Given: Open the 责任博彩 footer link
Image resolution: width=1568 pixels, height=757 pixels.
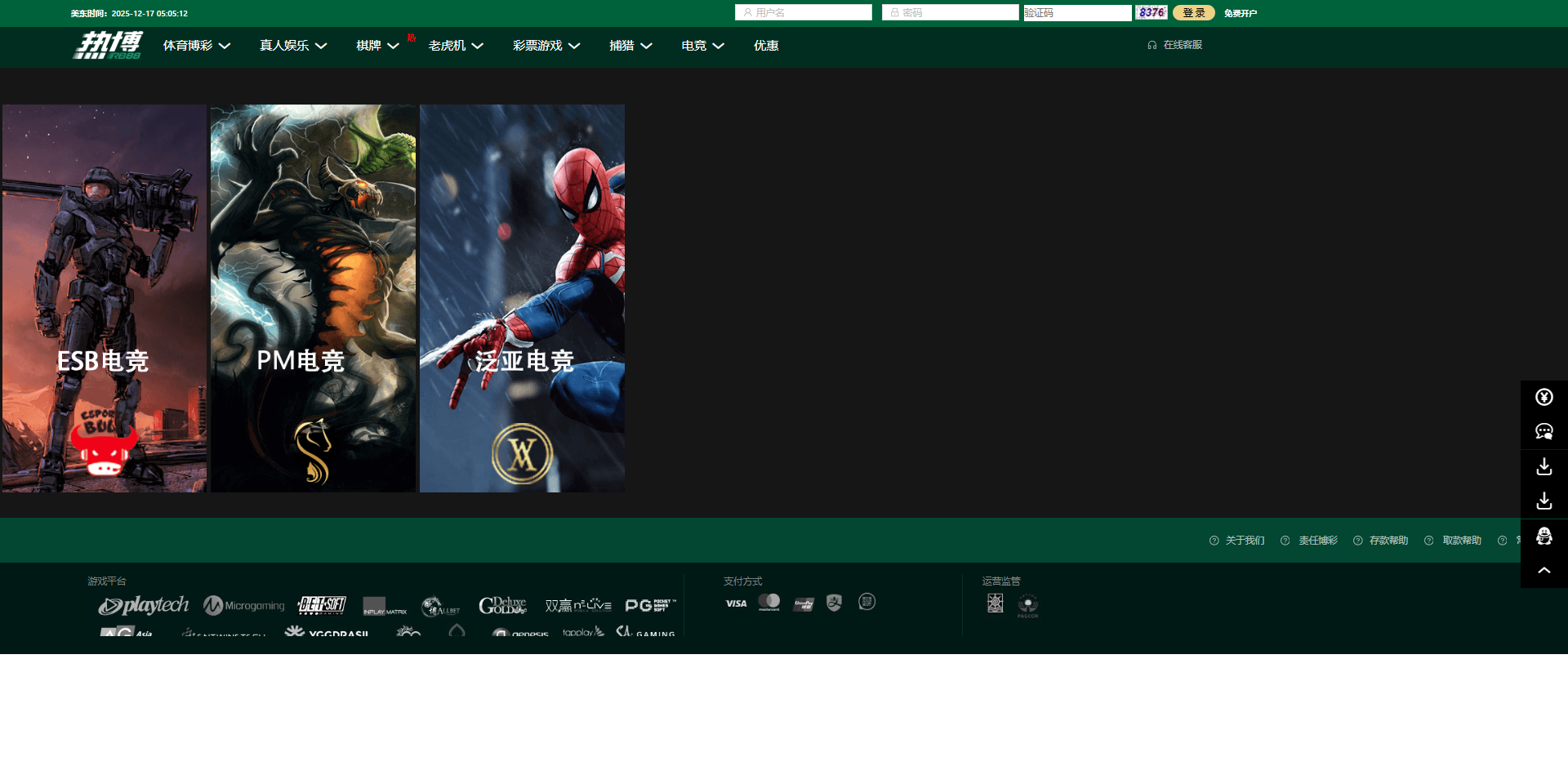Looking at the screenshot, I should click(1318, 541).
